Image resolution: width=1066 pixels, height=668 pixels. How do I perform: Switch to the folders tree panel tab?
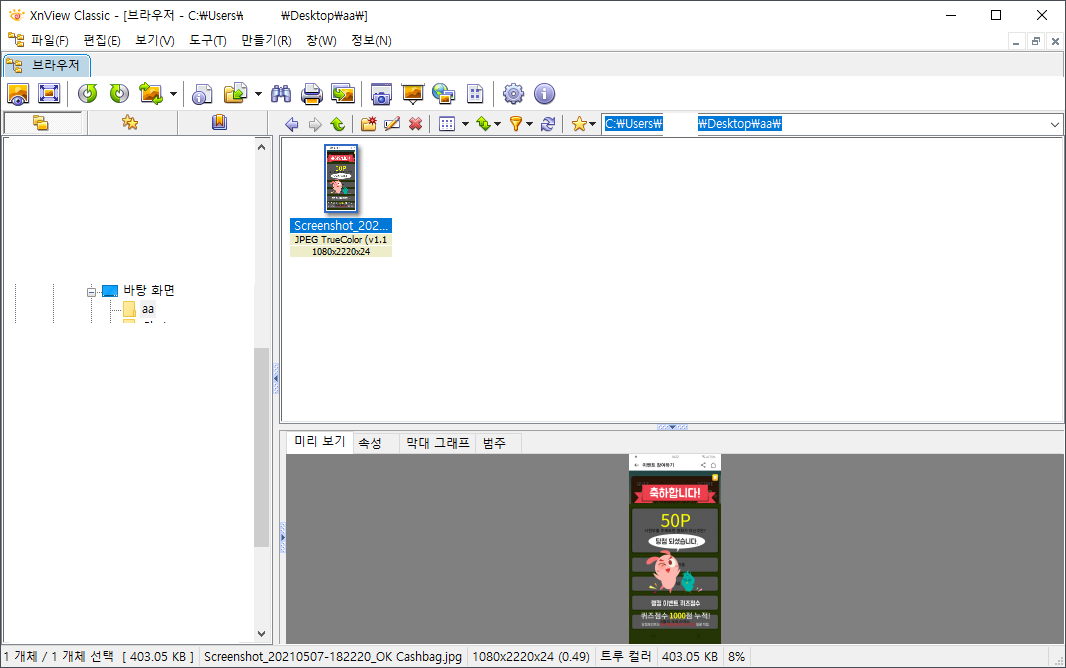click(x=41, y=123)
